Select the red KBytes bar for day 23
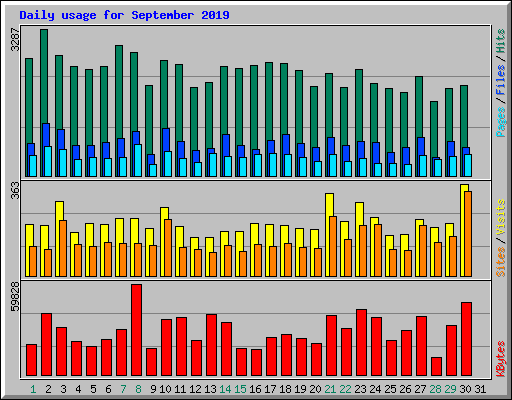 point(361,343)
